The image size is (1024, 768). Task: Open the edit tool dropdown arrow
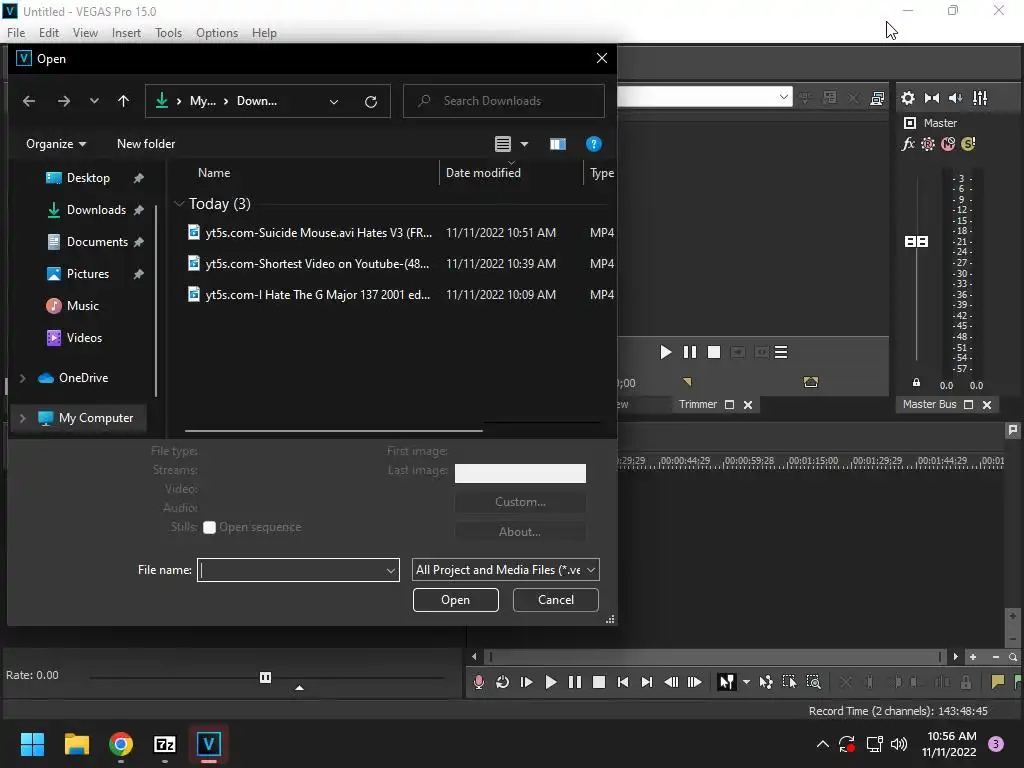click(746, 682)
